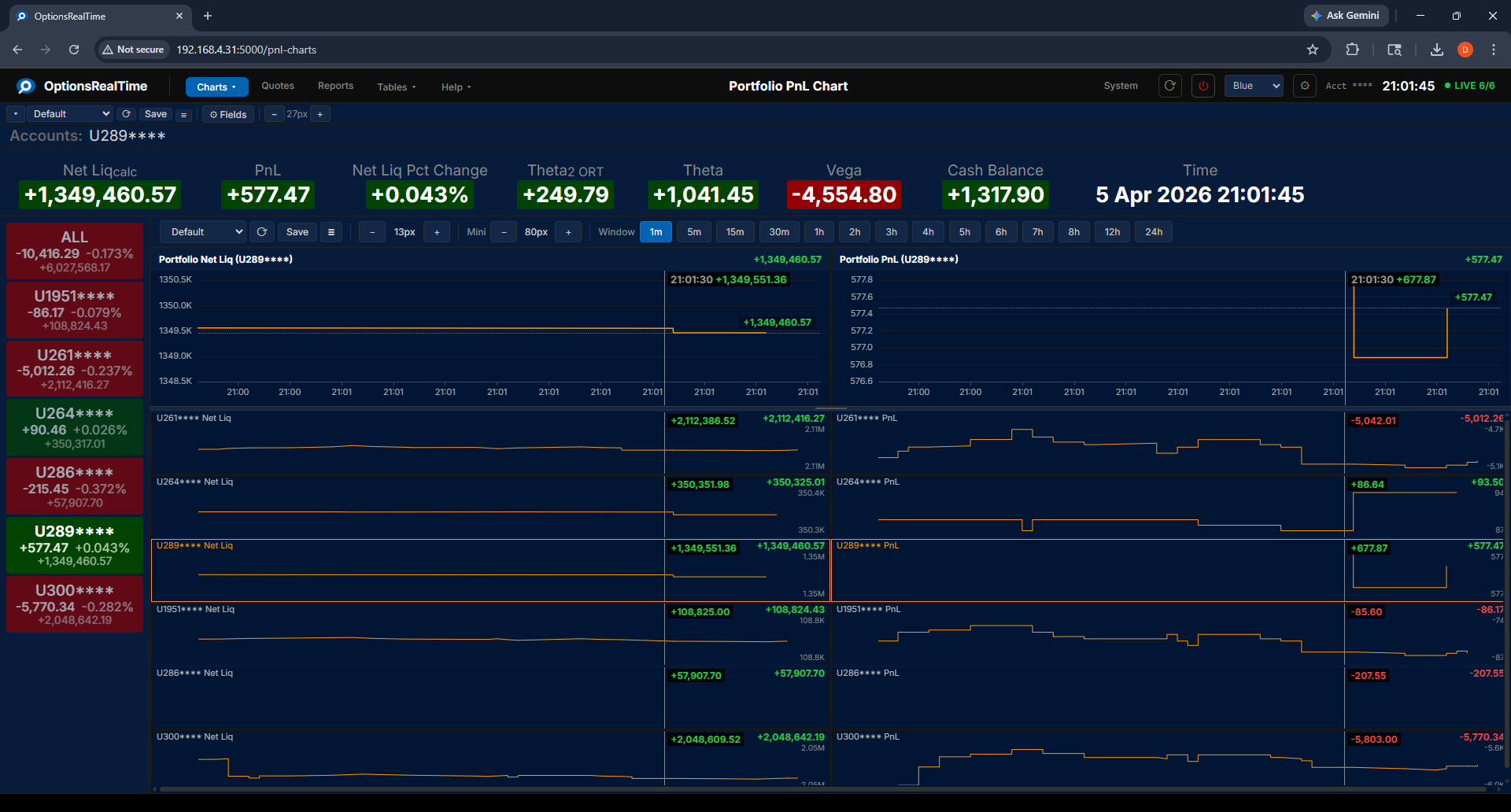Open the Reports page
Image resolution: width=1511 pixels, height=812 pixels.
(x=335, y=86)
